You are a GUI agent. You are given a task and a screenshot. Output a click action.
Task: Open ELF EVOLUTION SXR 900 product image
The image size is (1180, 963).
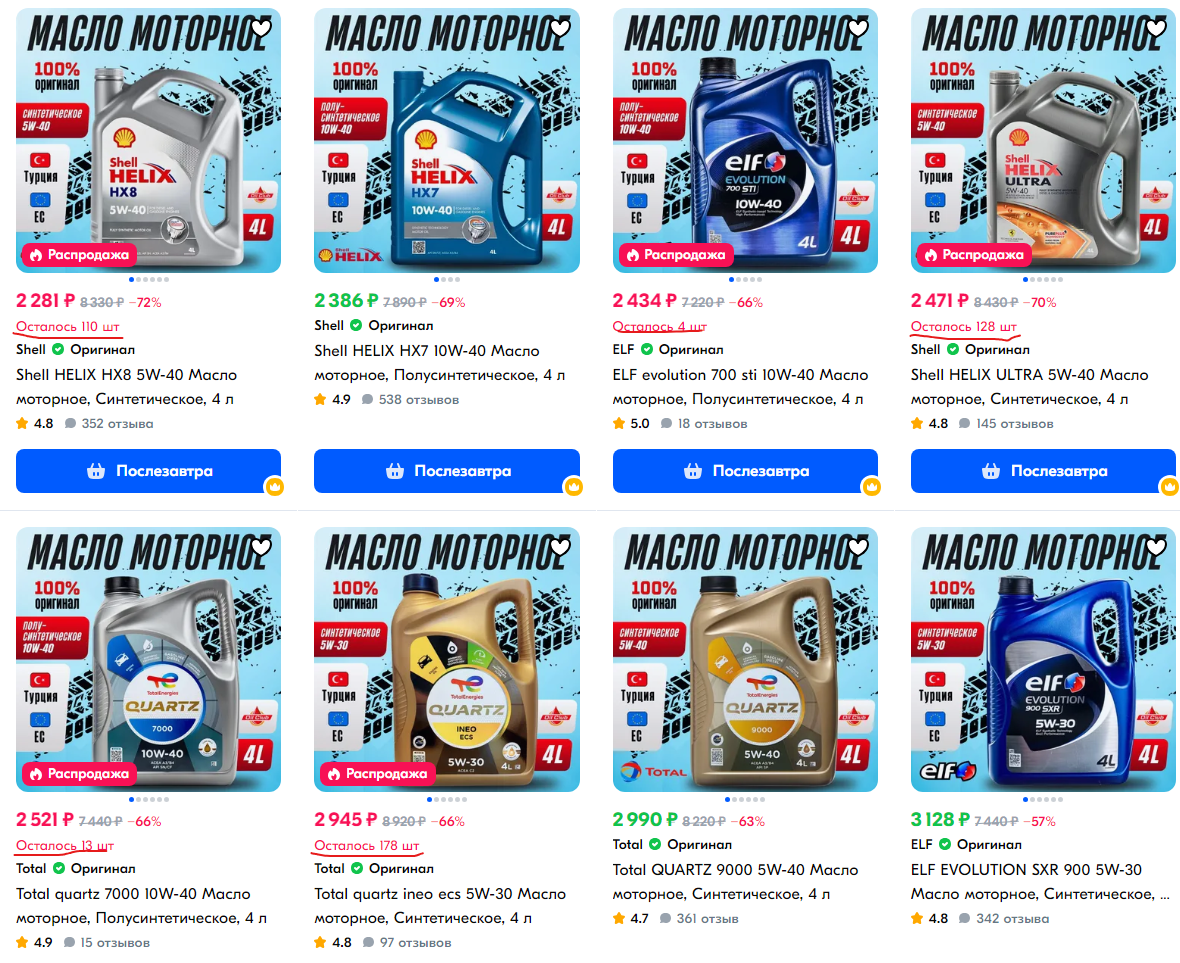pos(1043,659)
